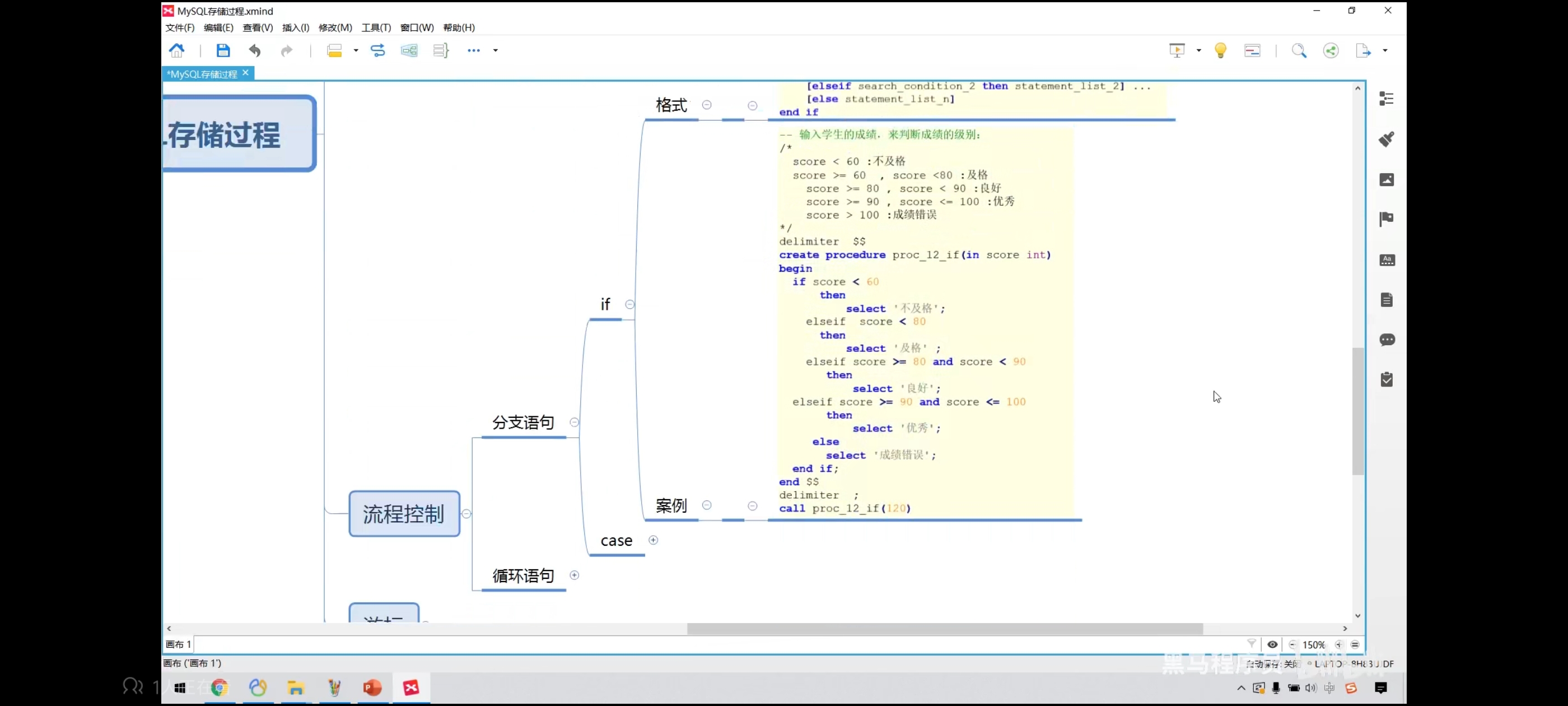Open the Outline panel in sidebar

(1386, 99)
